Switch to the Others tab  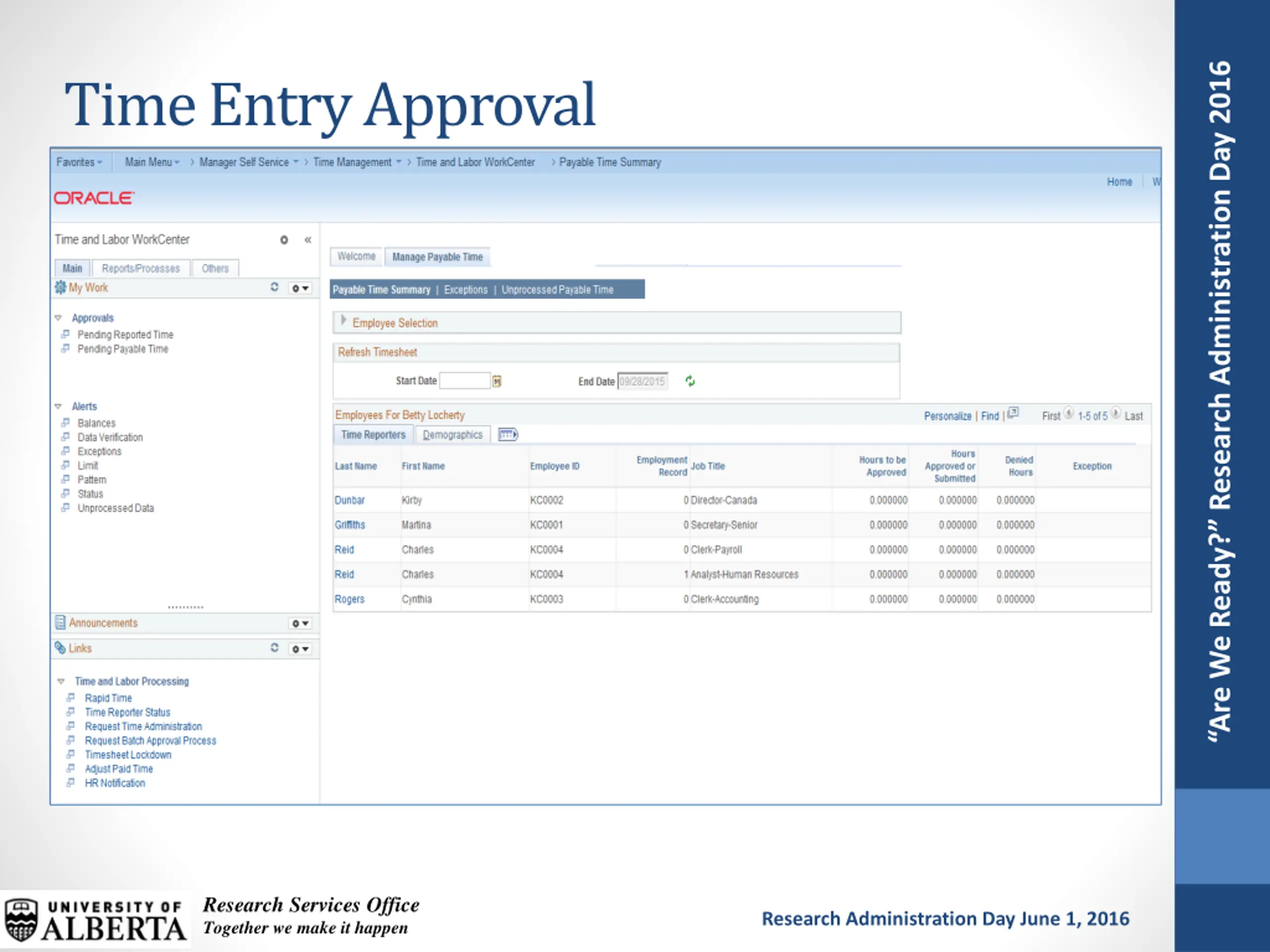(215, 269)
